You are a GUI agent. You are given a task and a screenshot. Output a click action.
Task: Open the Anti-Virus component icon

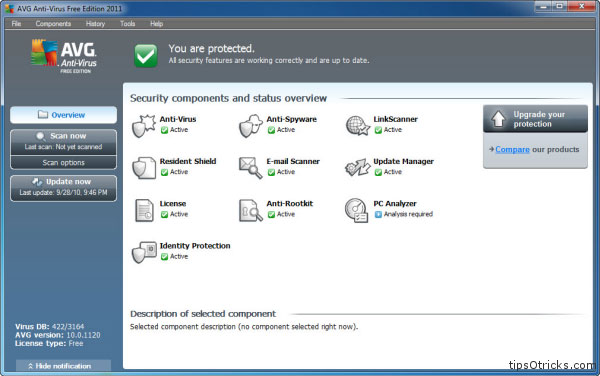point(143,125)
